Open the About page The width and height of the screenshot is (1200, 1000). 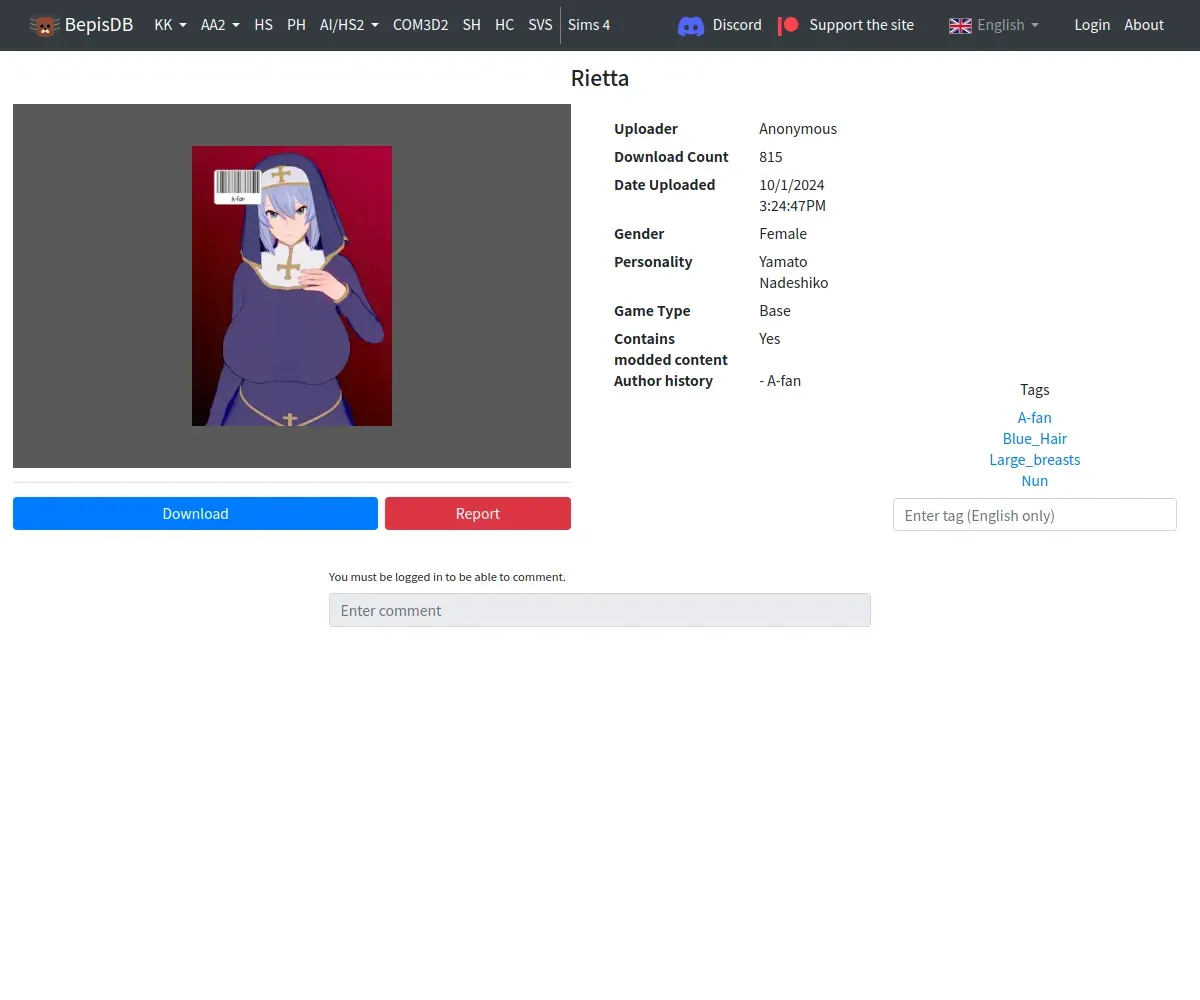(x=1144, y=25)
